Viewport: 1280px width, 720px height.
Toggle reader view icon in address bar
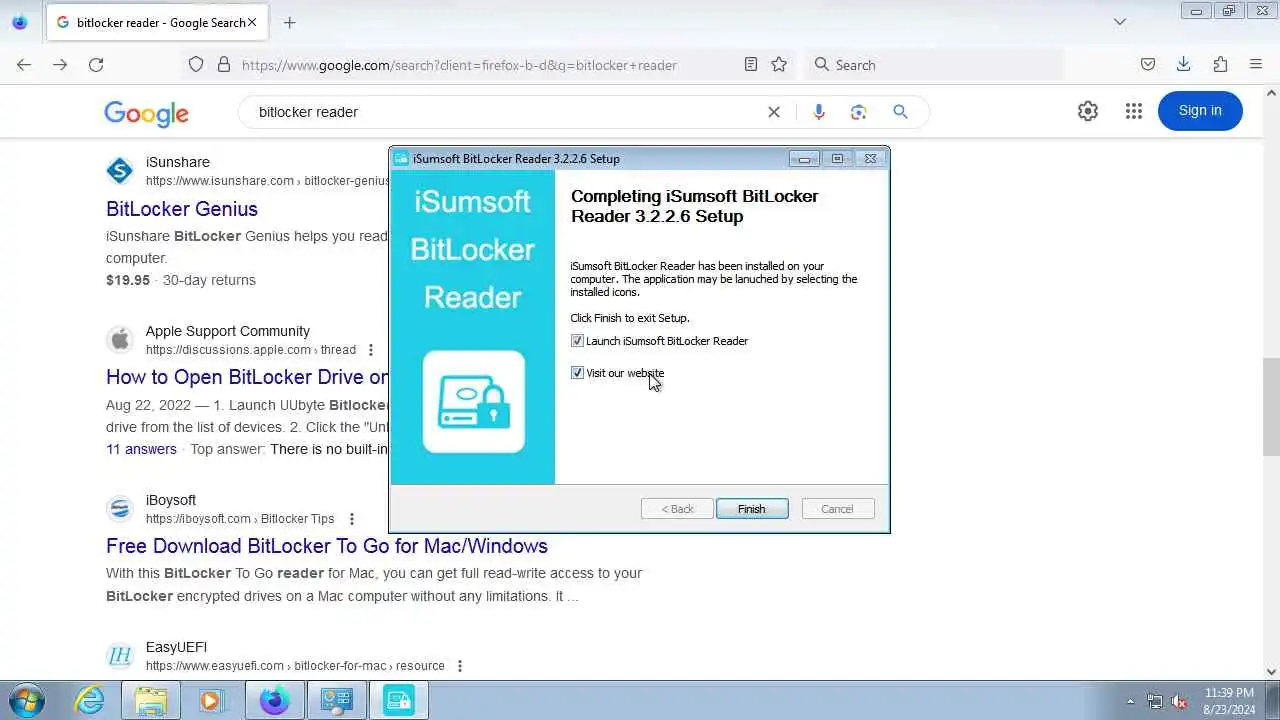click(x=751, y=64)
